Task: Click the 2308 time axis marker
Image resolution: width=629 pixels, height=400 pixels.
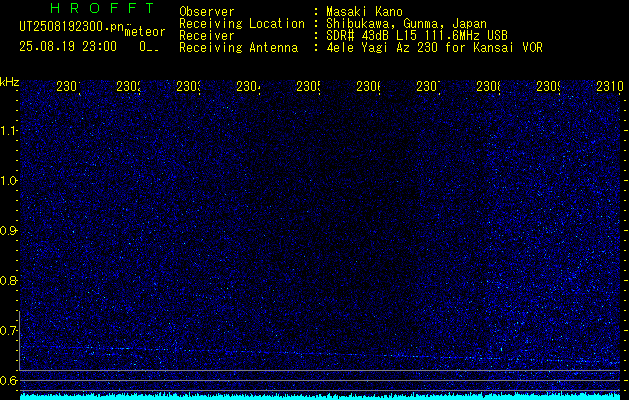Action: 488,86
